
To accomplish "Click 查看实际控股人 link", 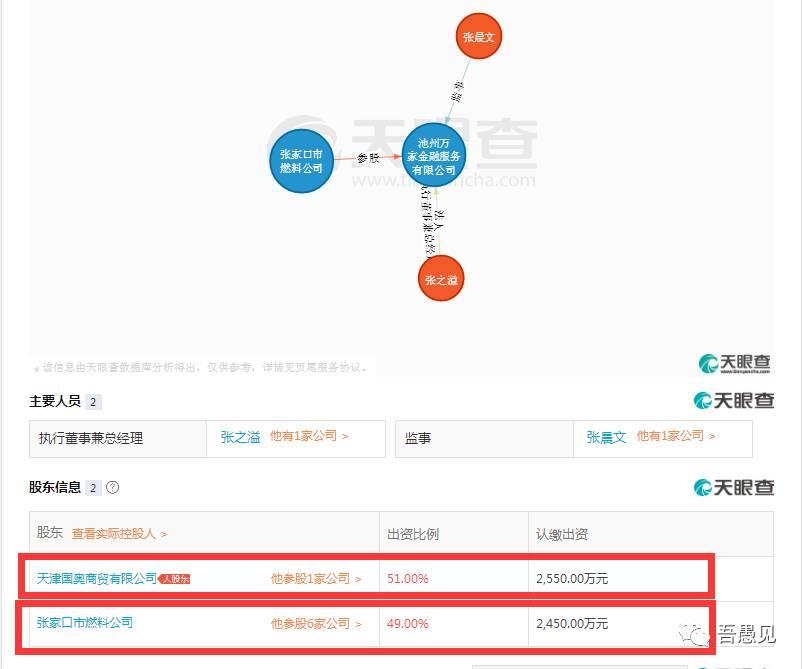I will 119,533.
